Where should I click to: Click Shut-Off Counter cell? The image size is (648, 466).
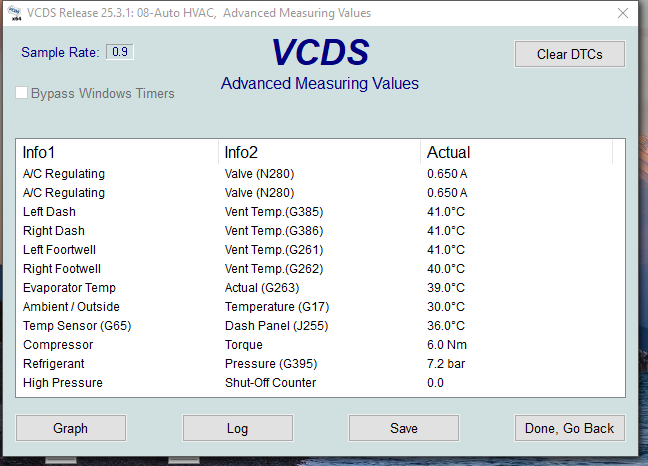tap(271, 383)
